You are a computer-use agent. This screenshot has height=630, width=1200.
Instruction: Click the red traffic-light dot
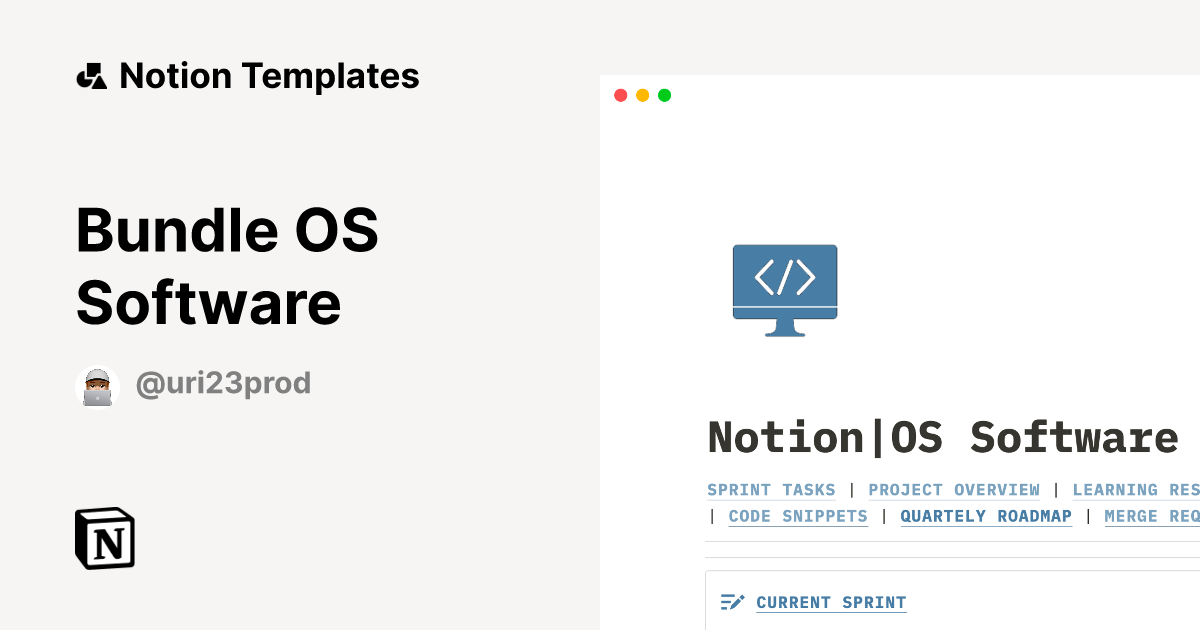[x=621, y=95]
